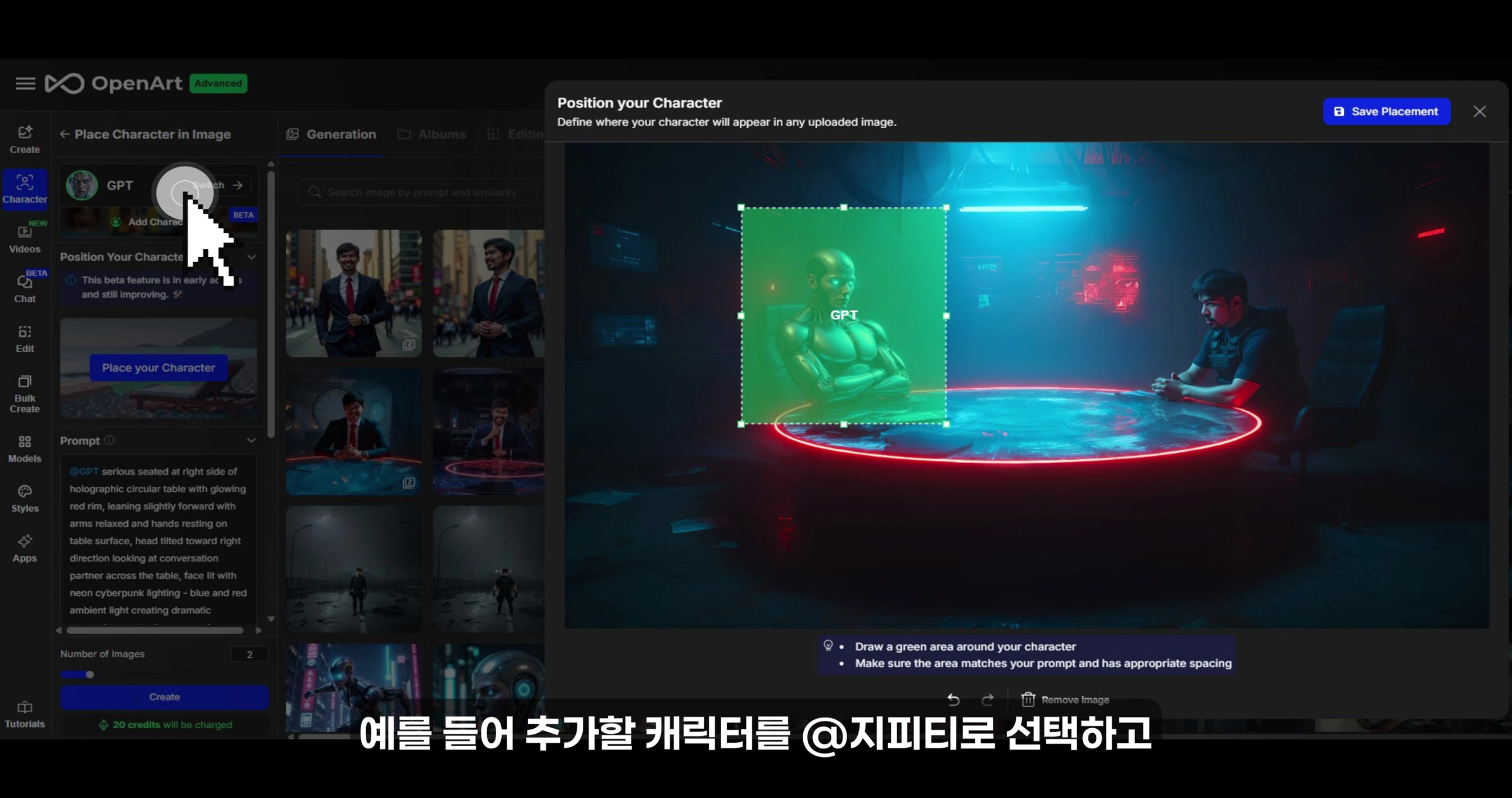Click the Prompt info icon

coord(109,441)
